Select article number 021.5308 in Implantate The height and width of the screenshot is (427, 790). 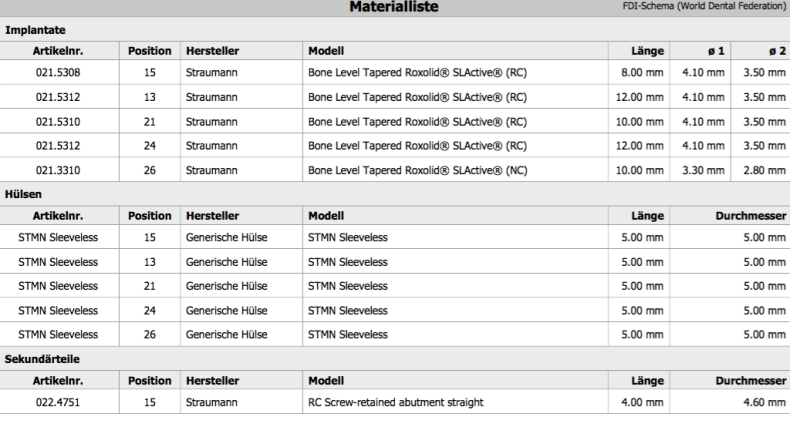58,73
